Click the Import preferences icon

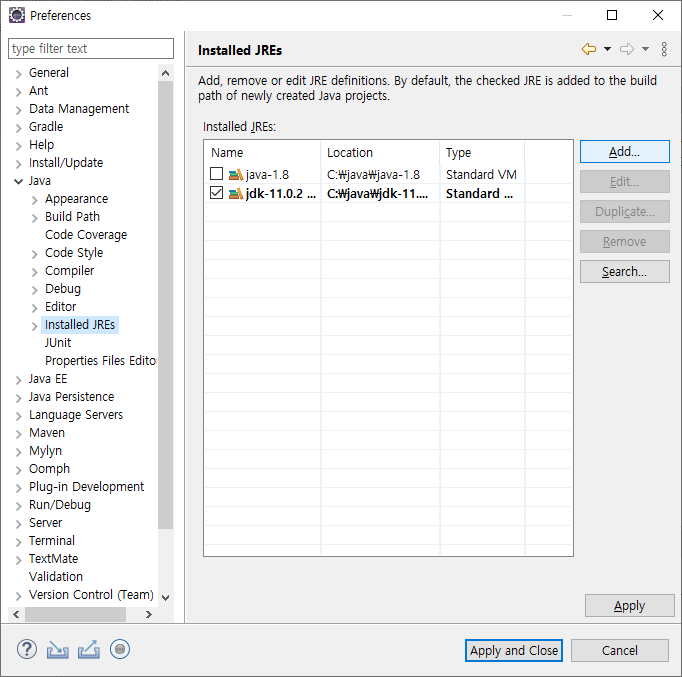pyautogui.click(x=58, y=650)
